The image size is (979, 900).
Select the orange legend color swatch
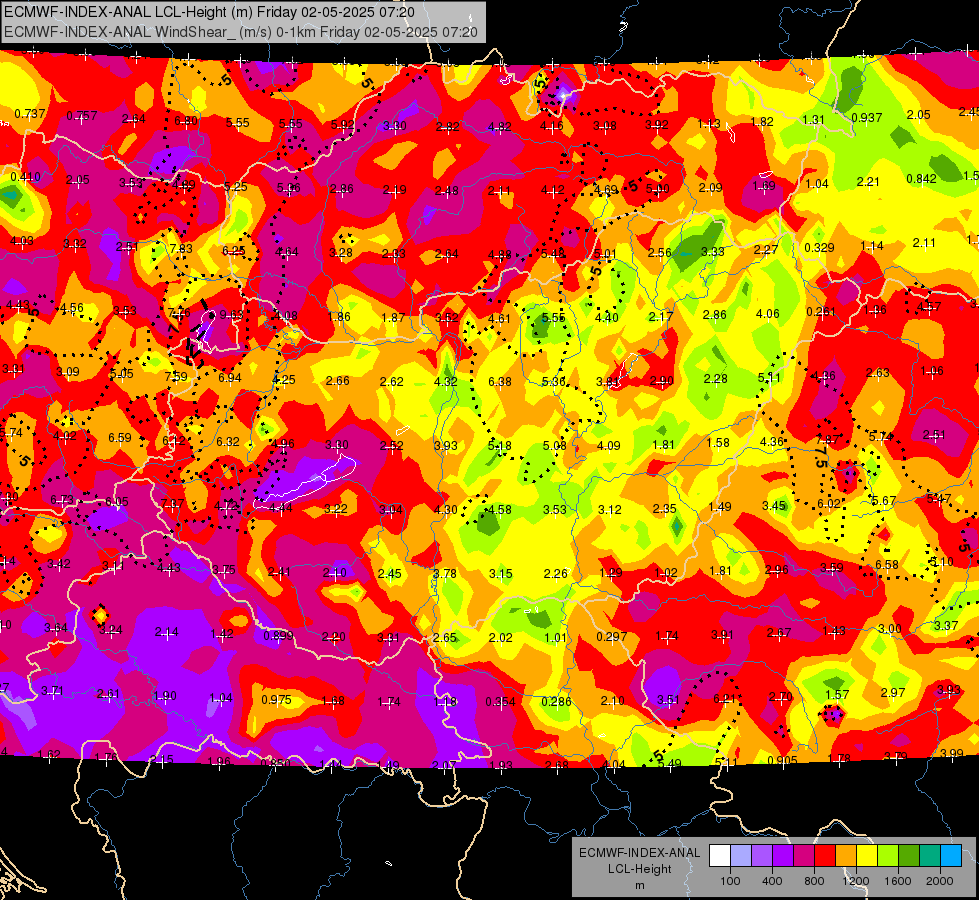coord(846,856)
